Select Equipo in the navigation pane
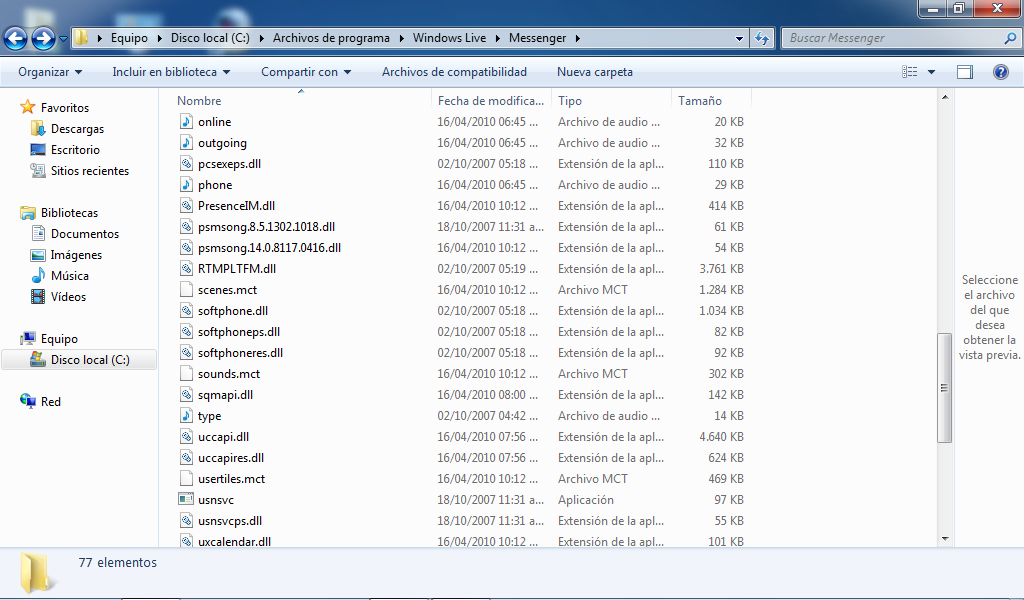 pyautogui.click(x=59, y=339)
